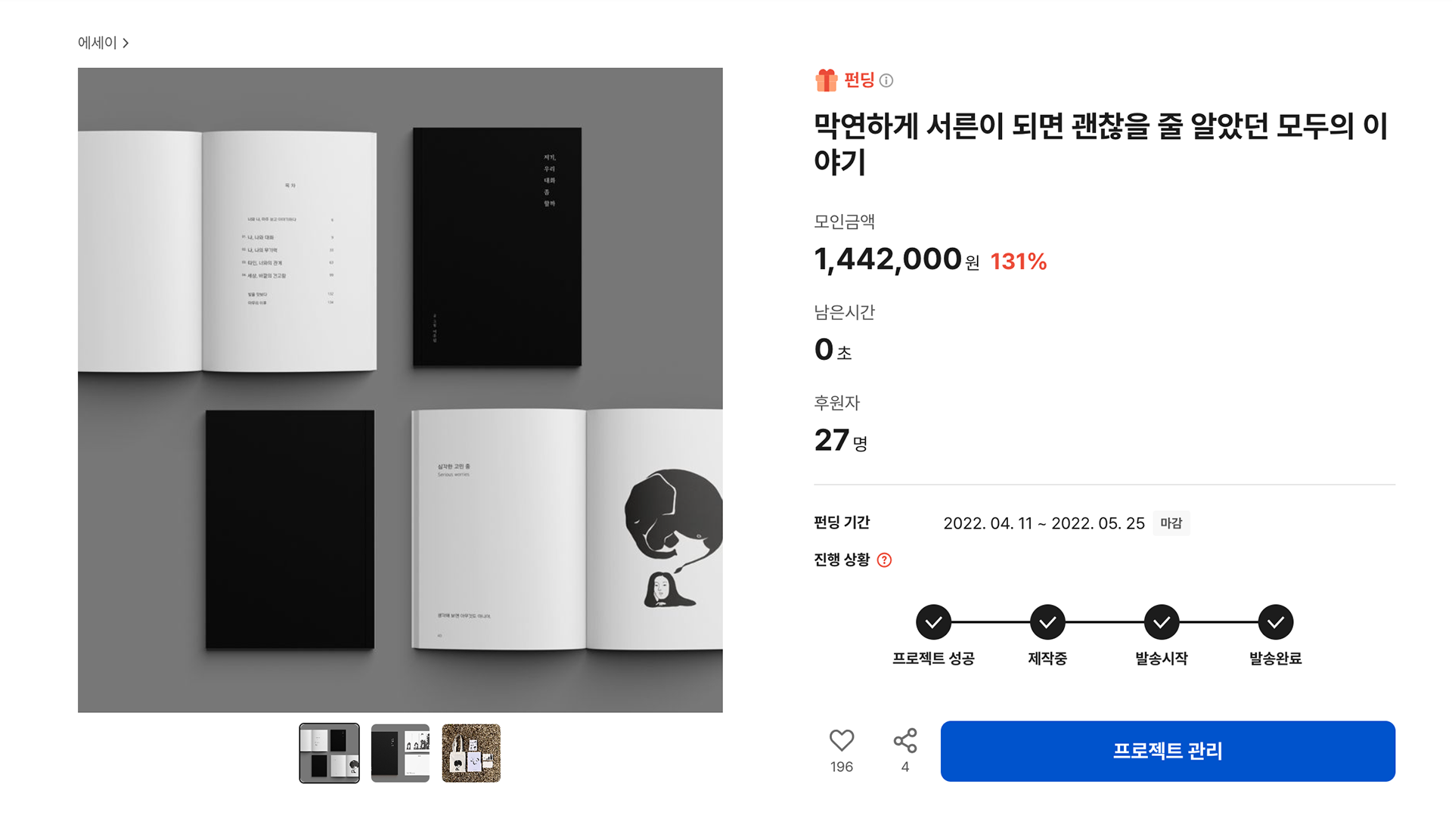Open the 에세이 category breadcrumb
Viewport: 1452px width, 840px height.
tap(97, 43)
